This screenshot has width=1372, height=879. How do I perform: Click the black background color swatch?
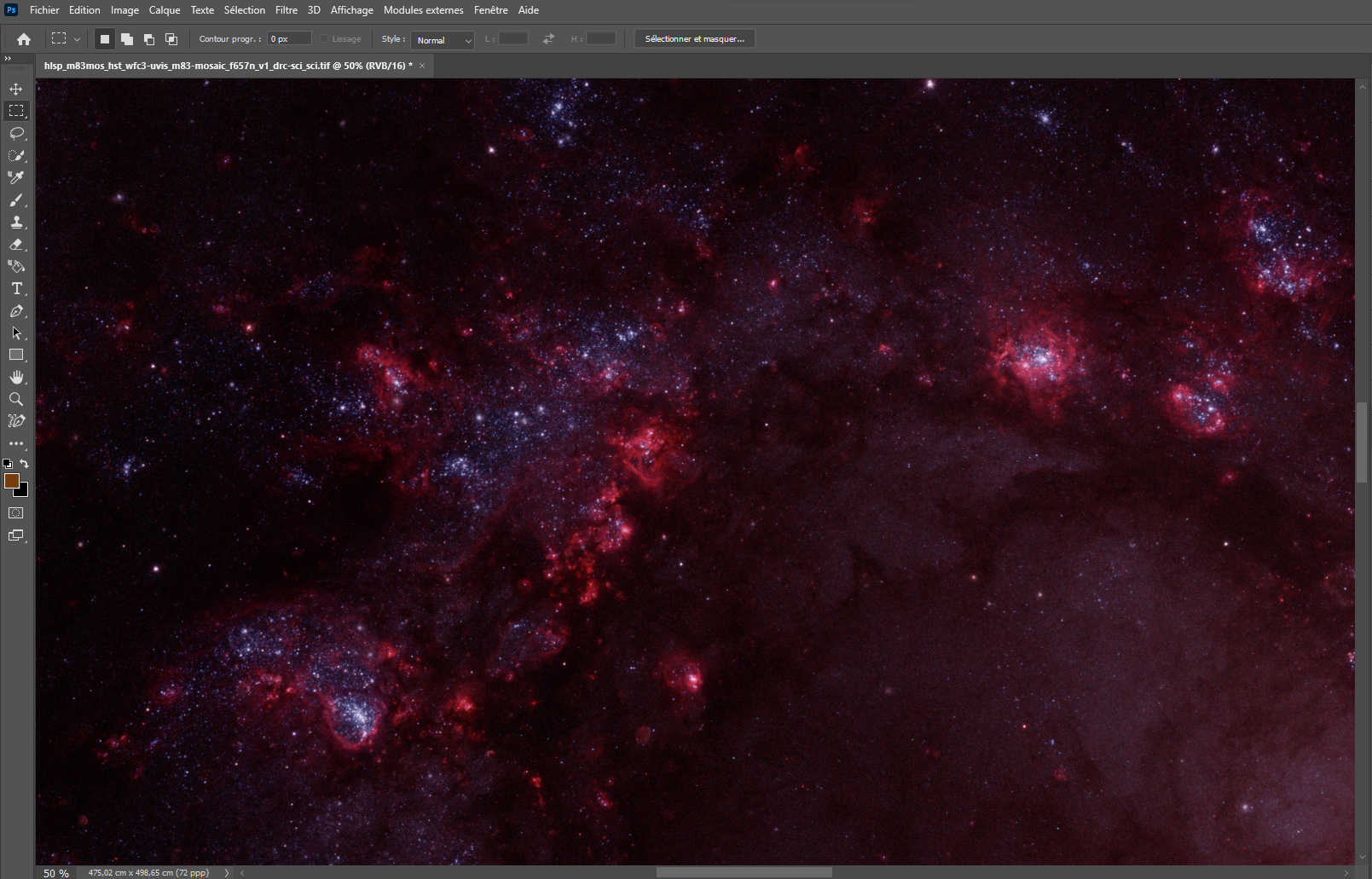click(23, 492)
